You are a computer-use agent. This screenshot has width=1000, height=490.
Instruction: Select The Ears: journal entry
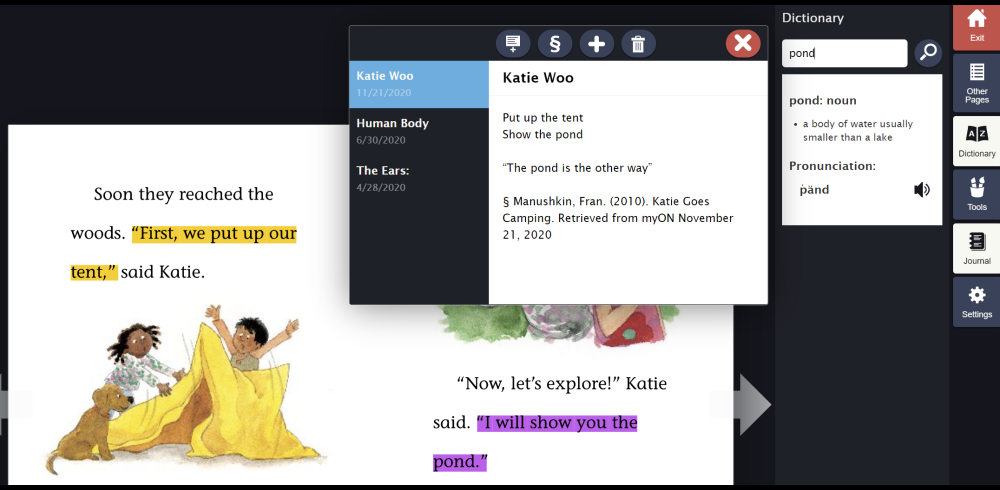click(x=419, y=179)
